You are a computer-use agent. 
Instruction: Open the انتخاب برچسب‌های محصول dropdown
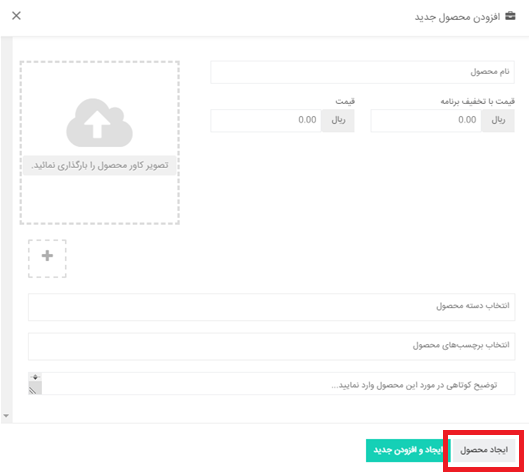click(x=272, y=346)
